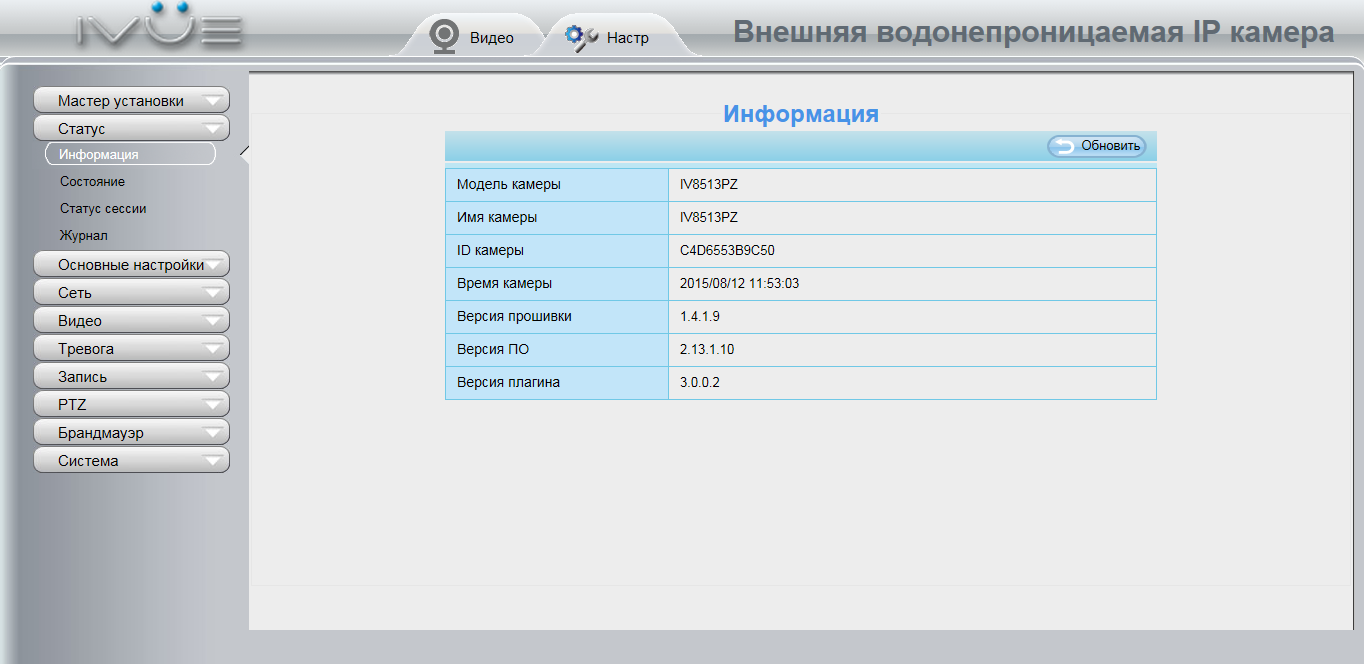Click firmware version value 1.4.1.9

click(x=700, y=316)
